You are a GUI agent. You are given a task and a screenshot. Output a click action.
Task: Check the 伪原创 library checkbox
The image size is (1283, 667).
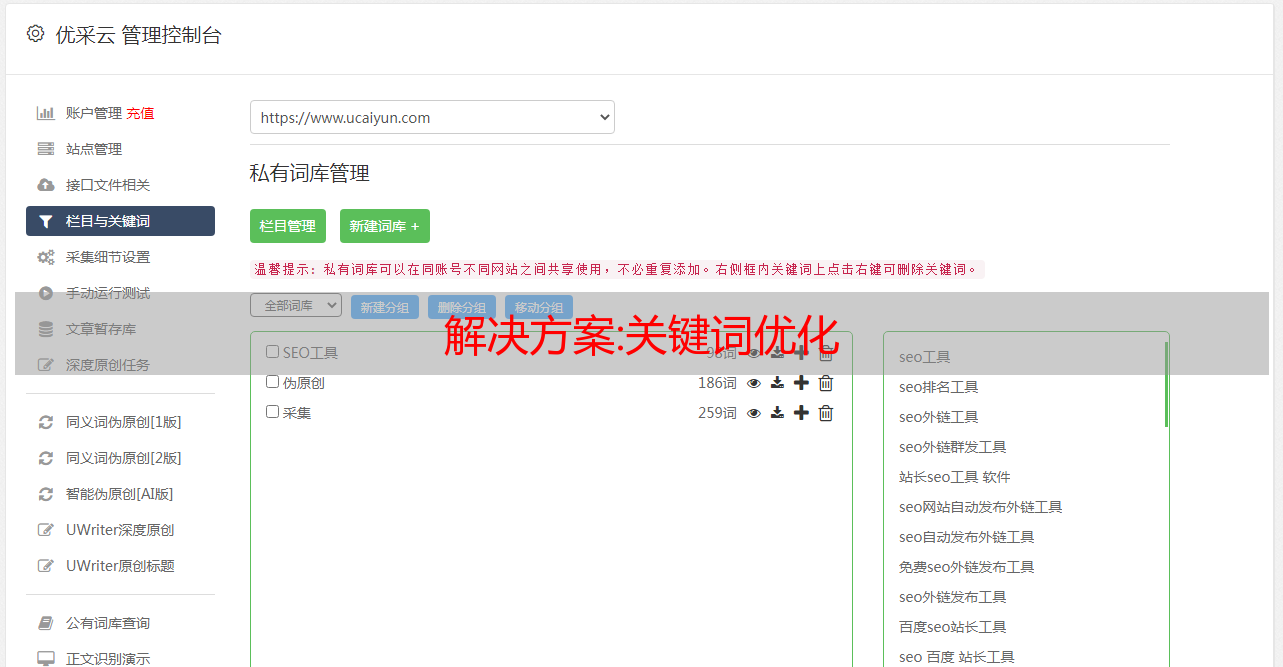(272, 382)
